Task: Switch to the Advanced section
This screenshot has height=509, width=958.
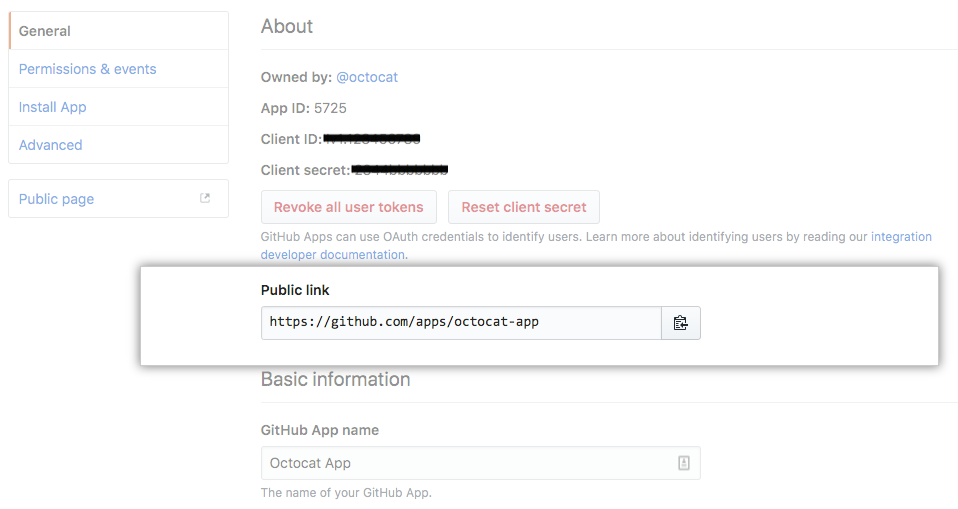Action: tap(51, 145)
